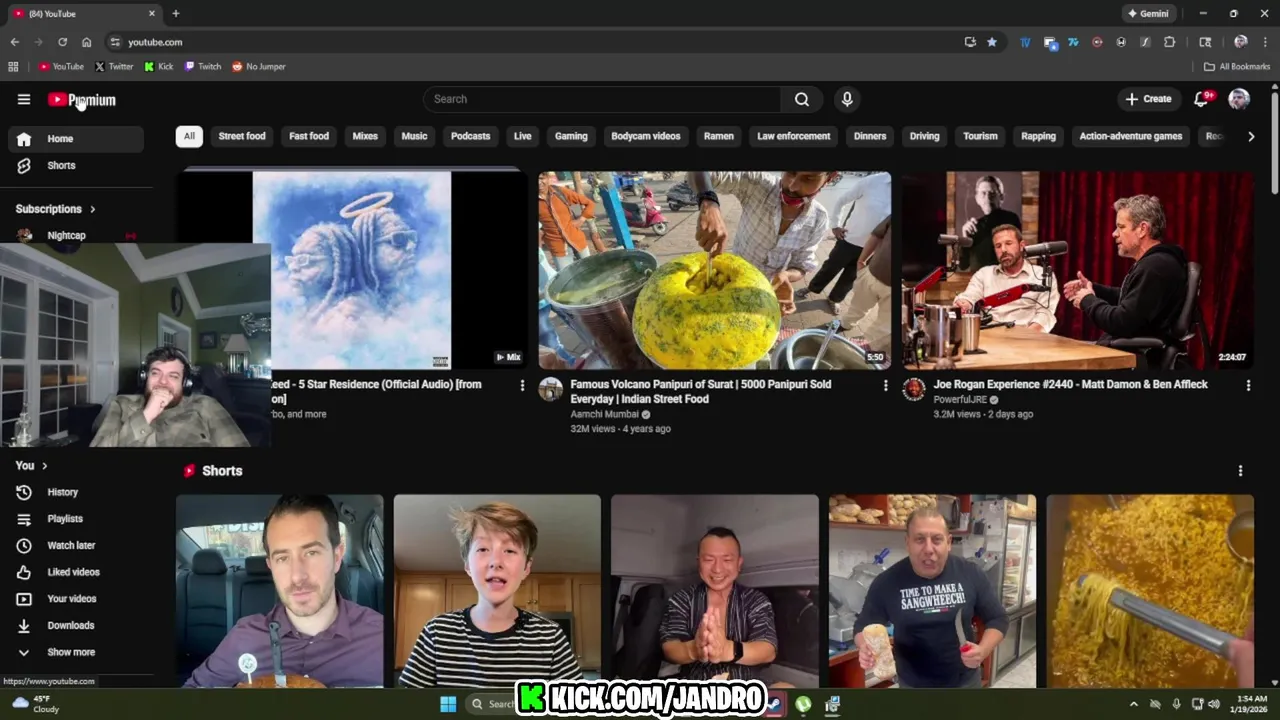Open Downloads in sidebar
This screenshot has width=1280, height=720.
pyautogui.click(x=76, y=625)
